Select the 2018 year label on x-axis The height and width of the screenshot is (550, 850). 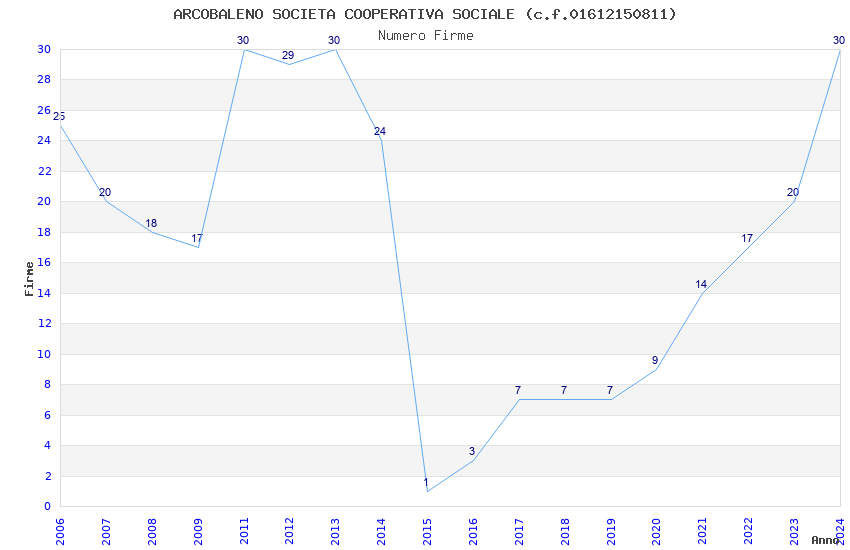(565, 531)
